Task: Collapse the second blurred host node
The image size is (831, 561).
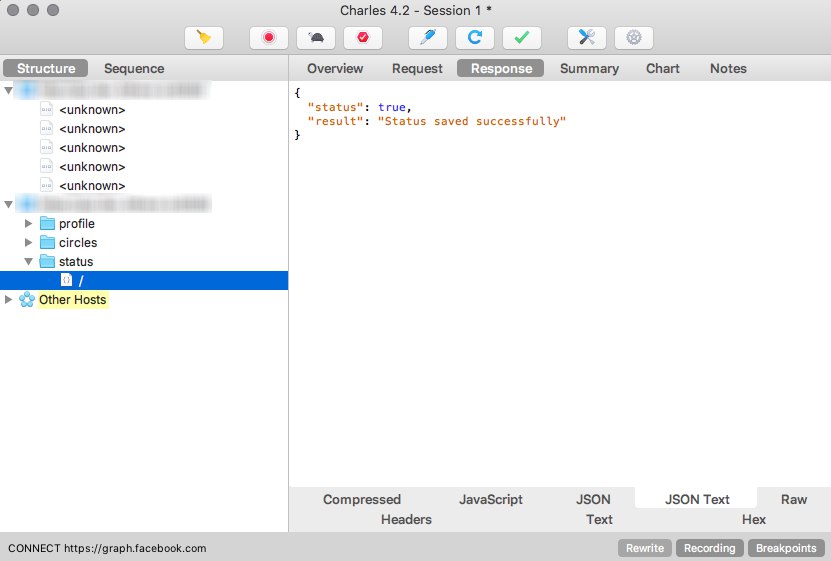Action: pos(8,204)
